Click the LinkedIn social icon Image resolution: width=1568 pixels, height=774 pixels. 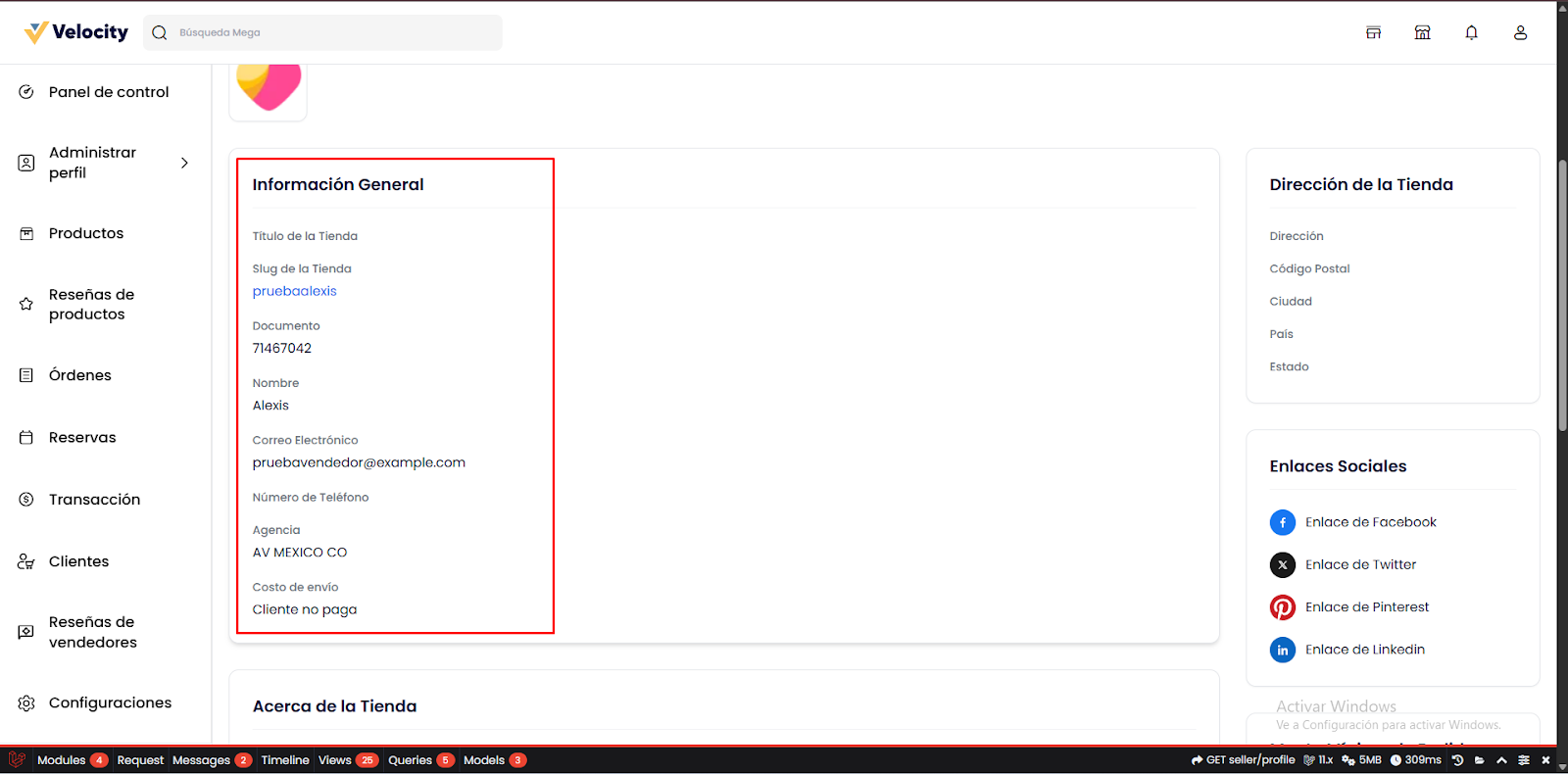(1282, 650)
